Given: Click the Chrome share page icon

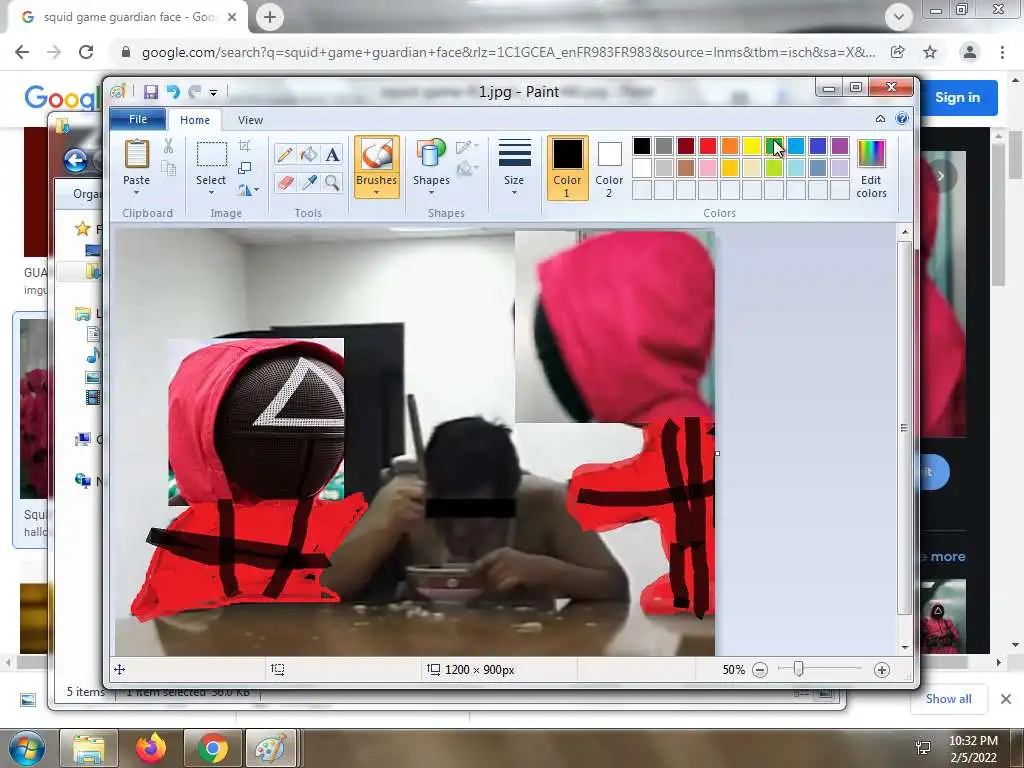Looking at the screenshot, I should [x=898, y=52].
